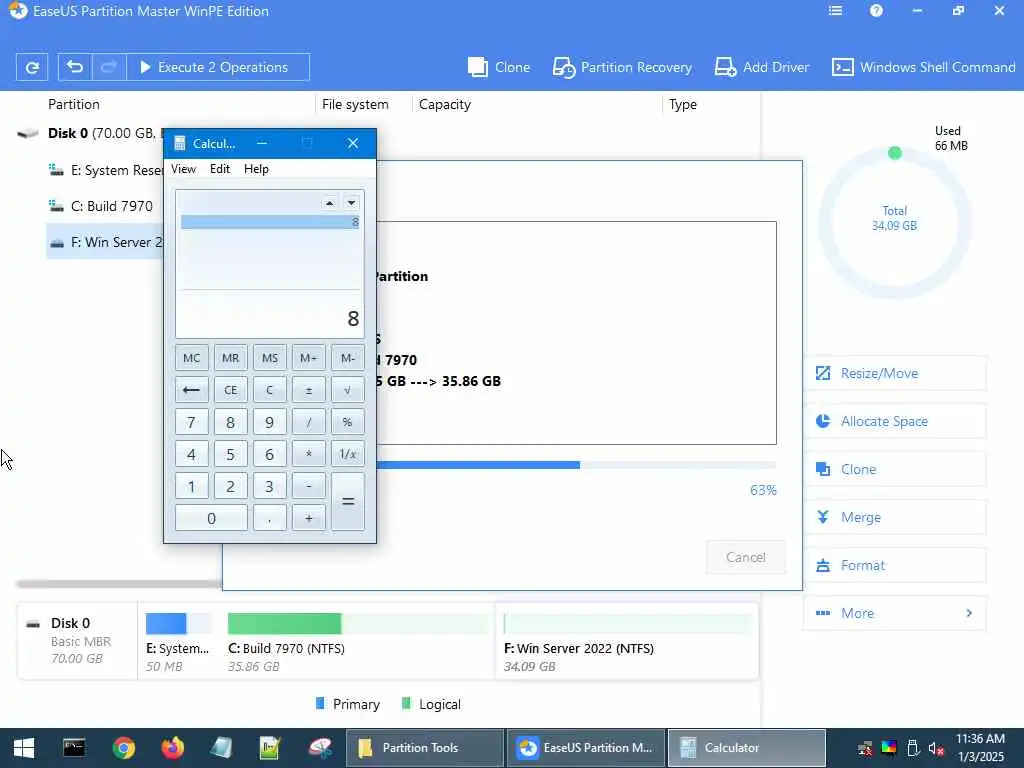Click Format in the side panel
Viewport: 1024px width, 768px height.
[x=895, y=566]
